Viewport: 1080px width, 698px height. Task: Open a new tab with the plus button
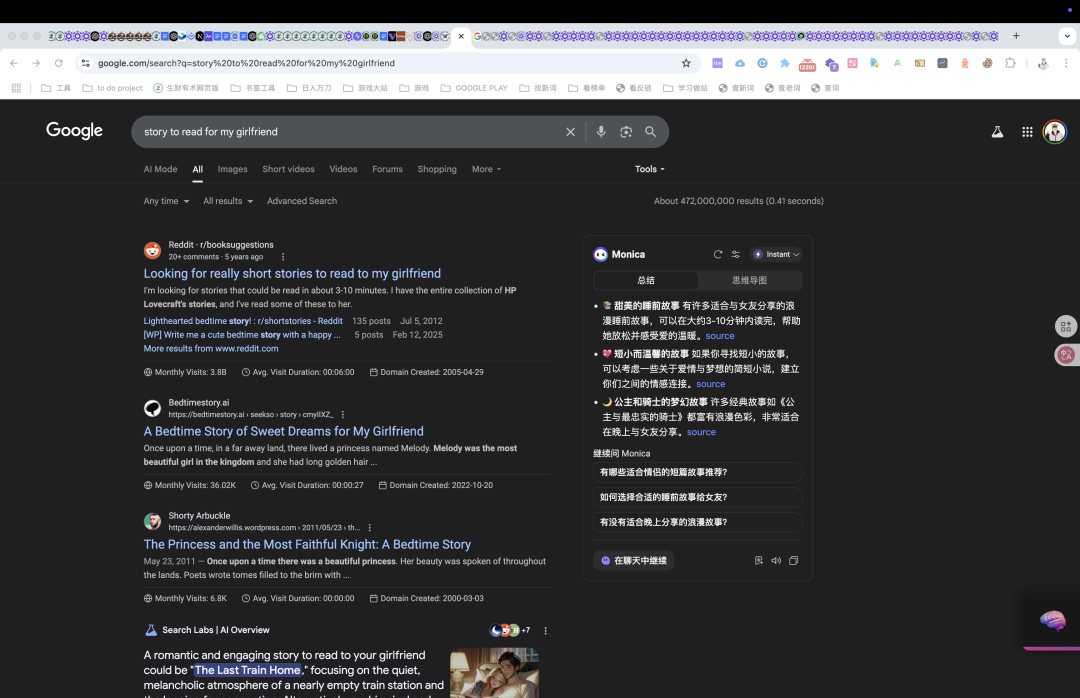pos(1016,36)
